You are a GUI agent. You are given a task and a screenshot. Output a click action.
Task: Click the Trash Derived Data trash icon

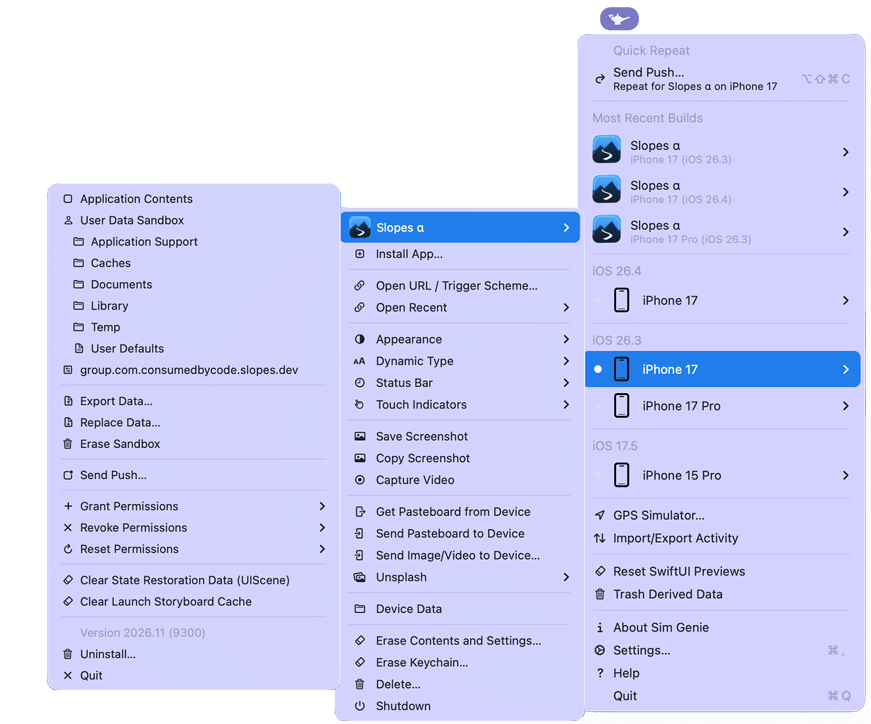[x=598, y=593]
